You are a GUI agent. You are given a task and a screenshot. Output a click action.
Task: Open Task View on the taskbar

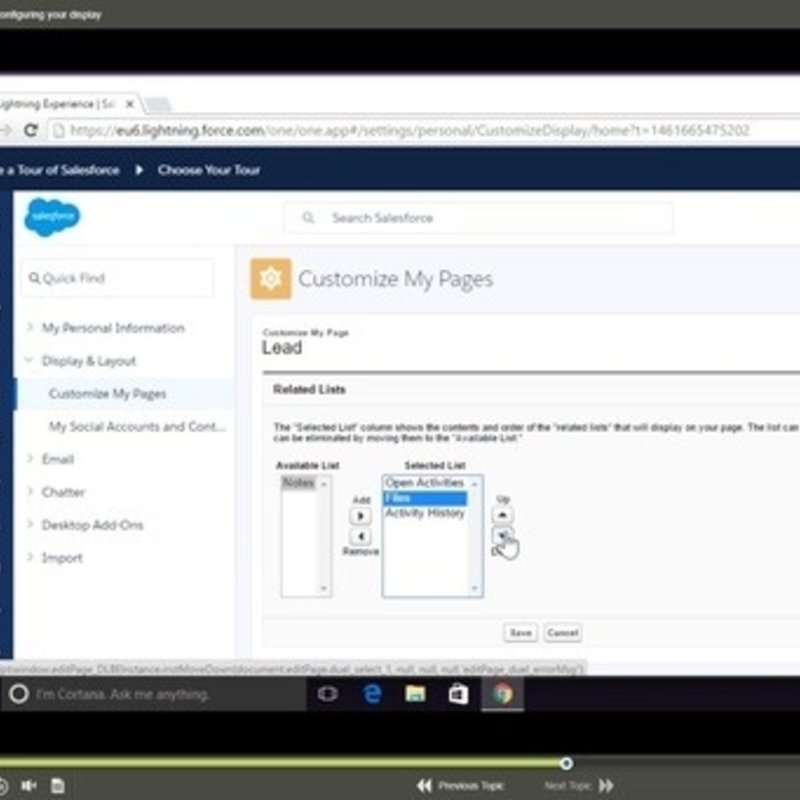[x=328, y=694]
